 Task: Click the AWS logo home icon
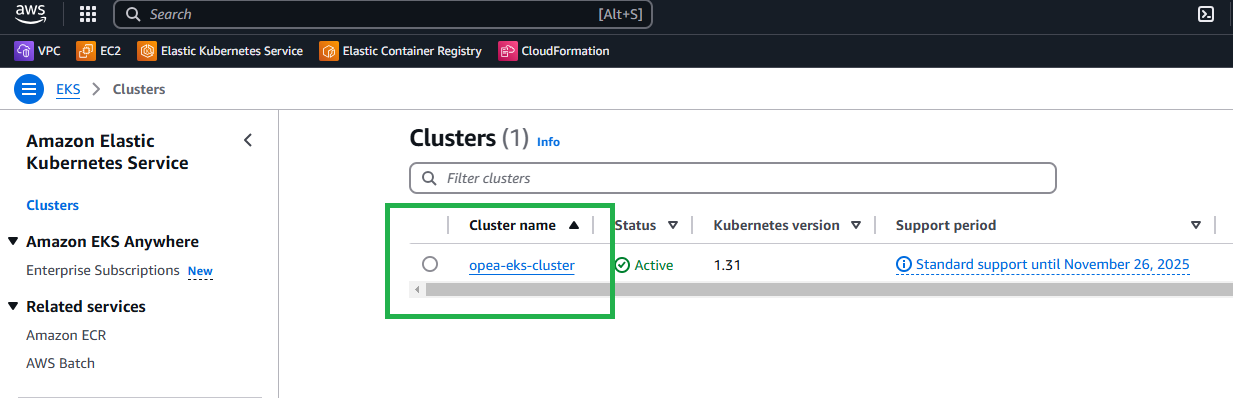click(30, 14)
